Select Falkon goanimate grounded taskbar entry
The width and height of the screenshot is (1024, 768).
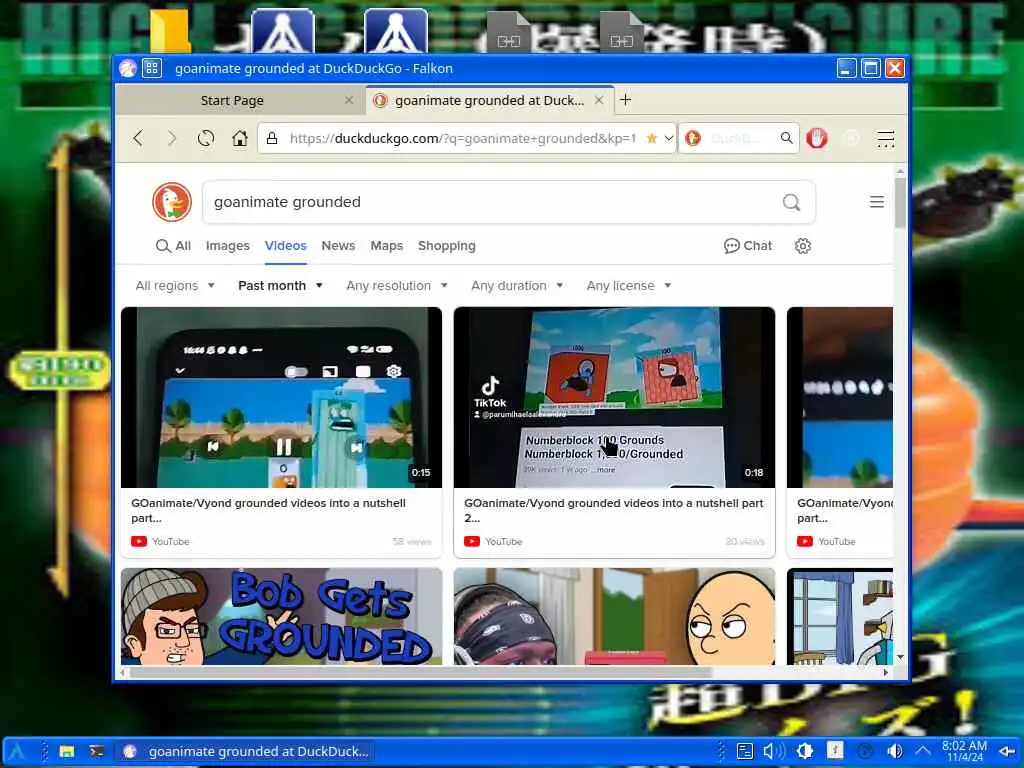click(247, 752)
